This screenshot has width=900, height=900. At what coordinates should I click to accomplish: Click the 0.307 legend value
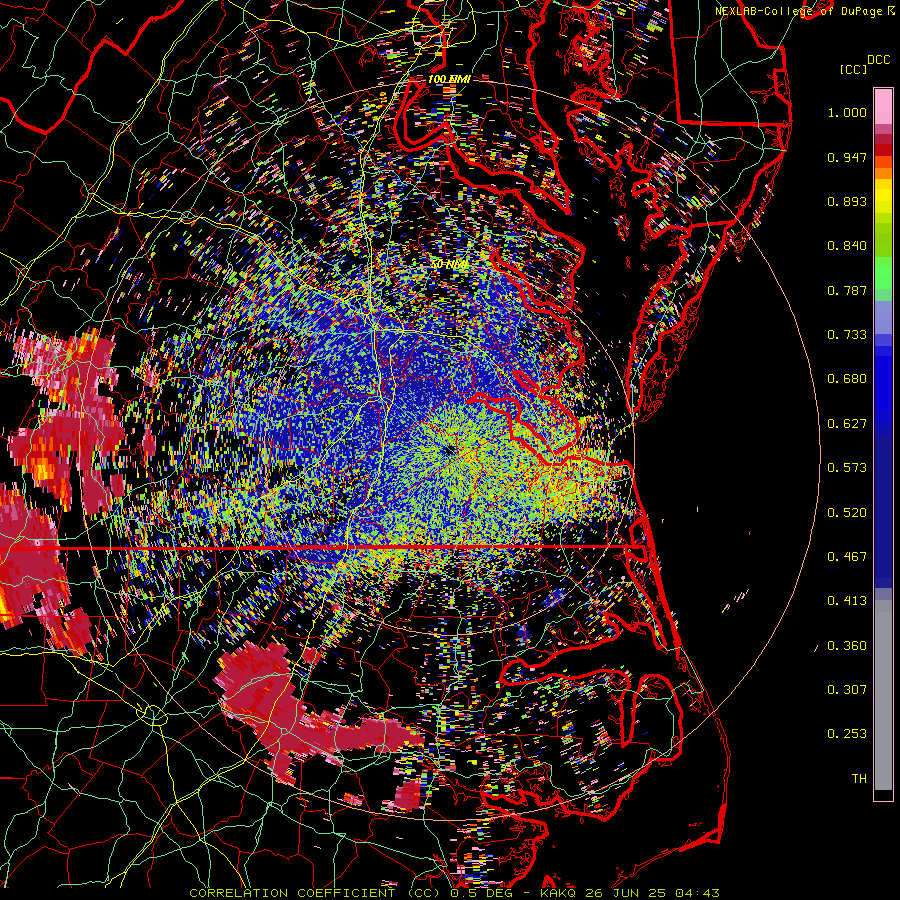(x=847, y=690)
